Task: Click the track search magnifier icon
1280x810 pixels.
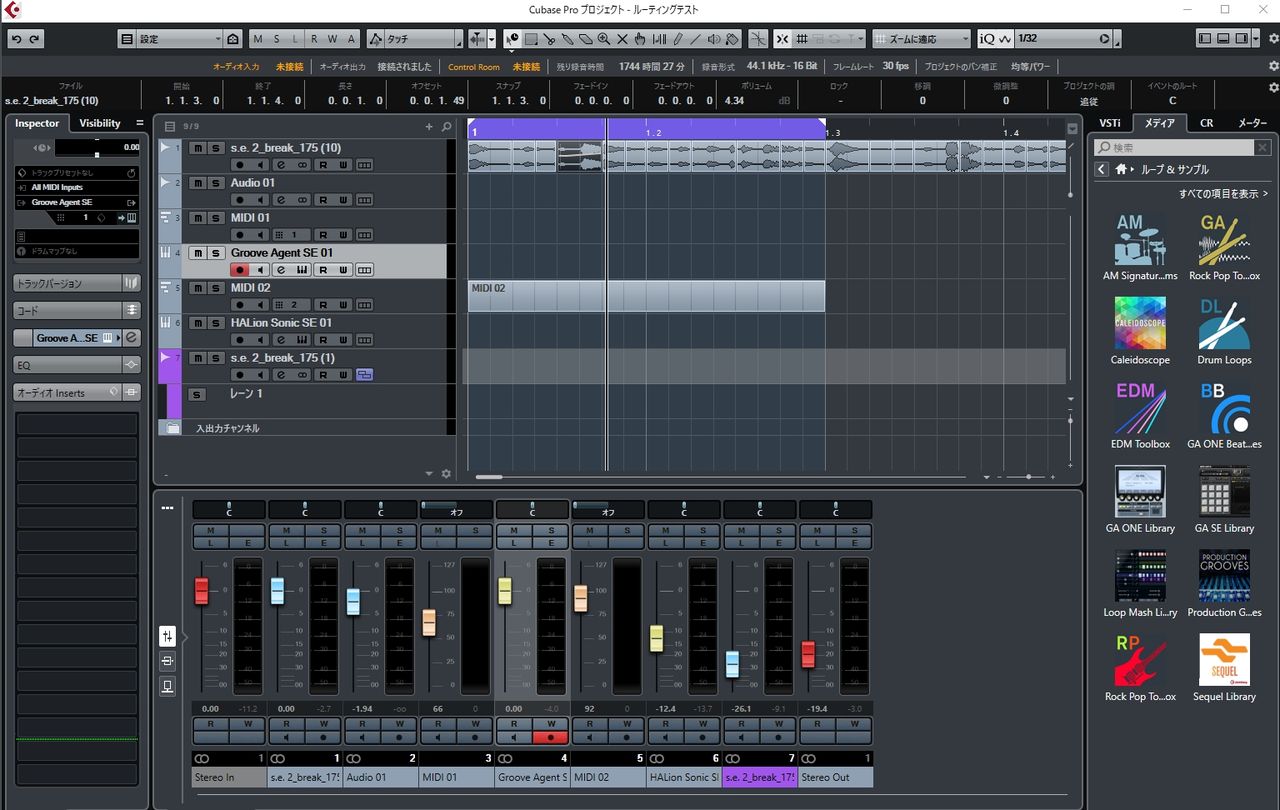Action: point(446,127)
